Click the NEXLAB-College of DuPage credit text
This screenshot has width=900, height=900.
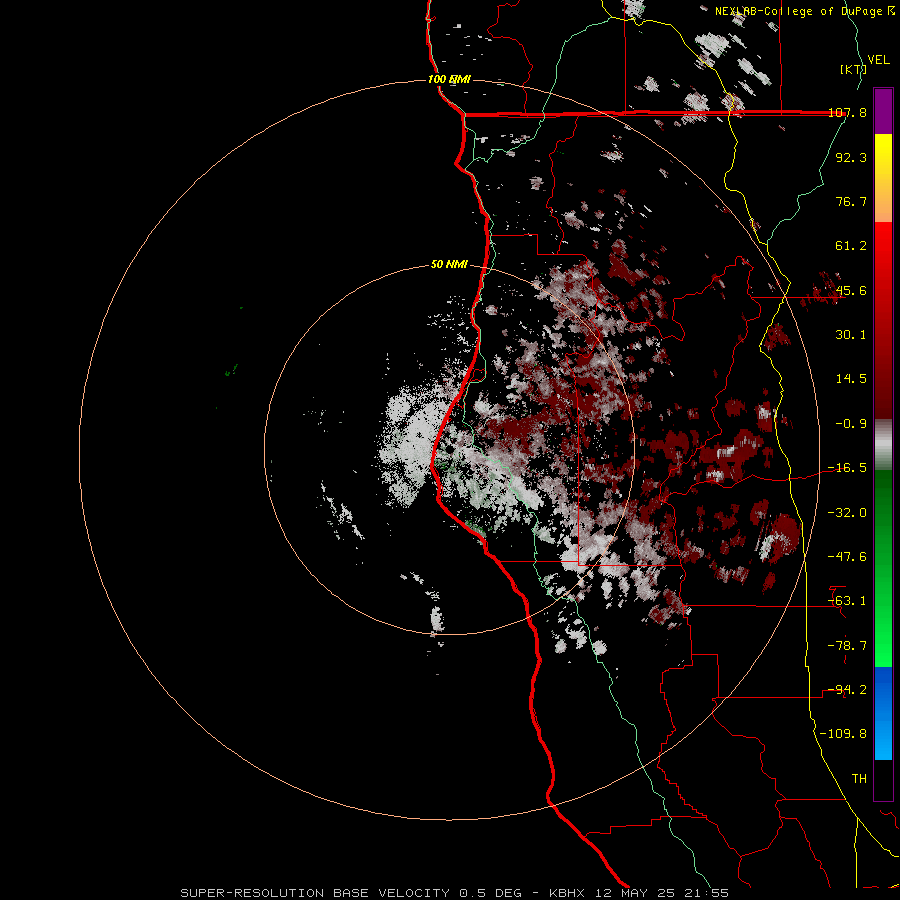click(804, 11)
